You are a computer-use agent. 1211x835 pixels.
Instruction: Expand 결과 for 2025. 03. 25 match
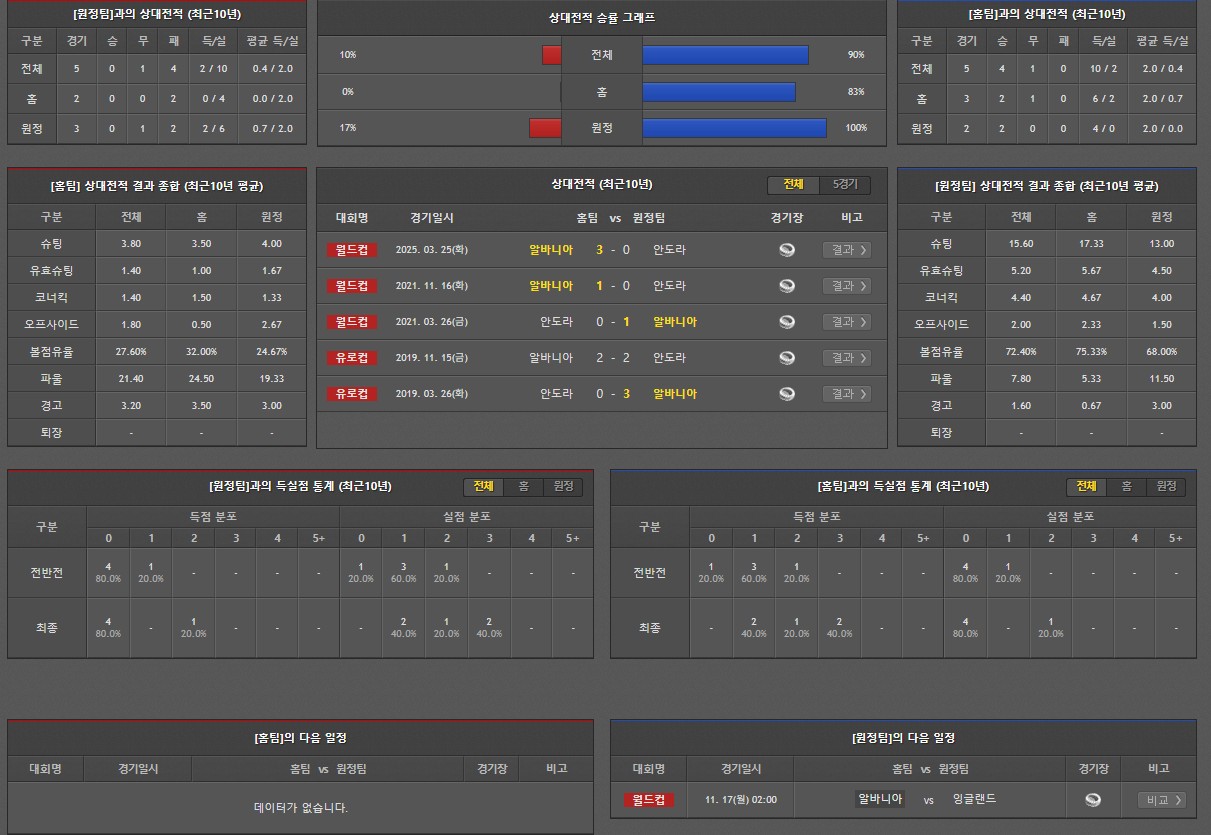tap(846, 250)
